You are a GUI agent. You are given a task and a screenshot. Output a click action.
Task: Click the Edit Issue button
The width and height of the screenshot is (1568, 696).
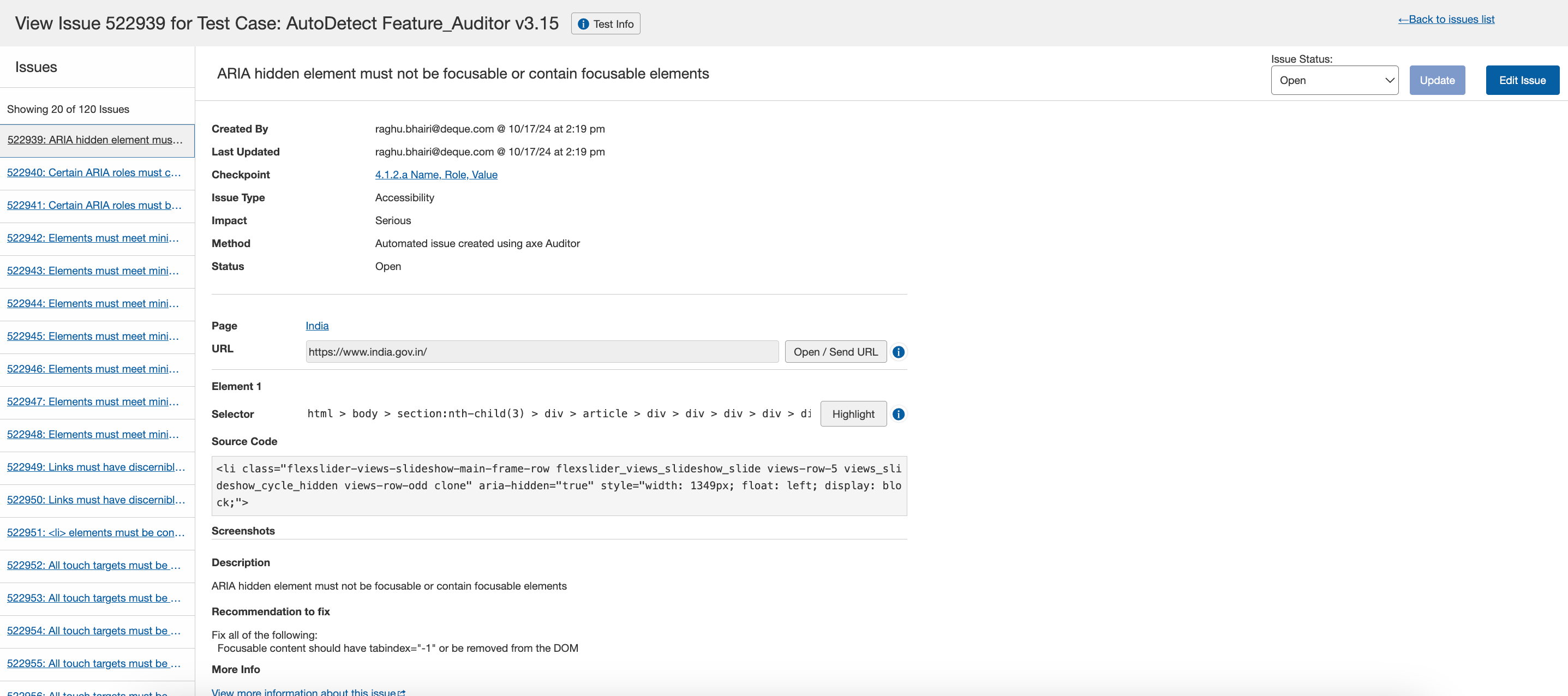pos(1522,80)
